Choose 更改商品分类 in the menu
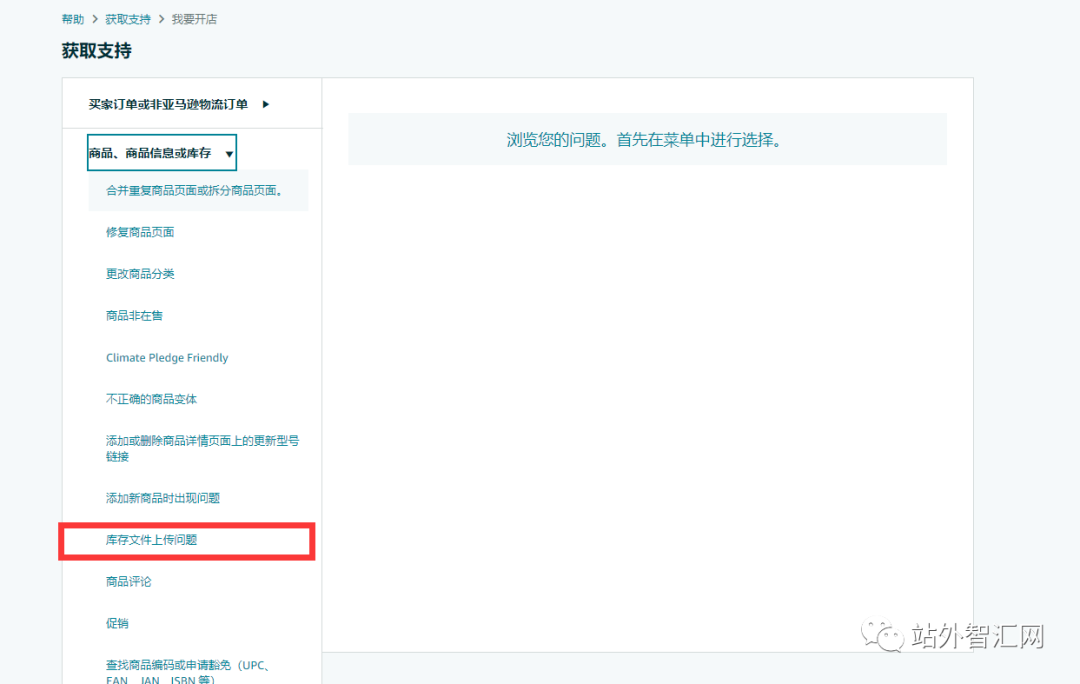 [140, 274]
